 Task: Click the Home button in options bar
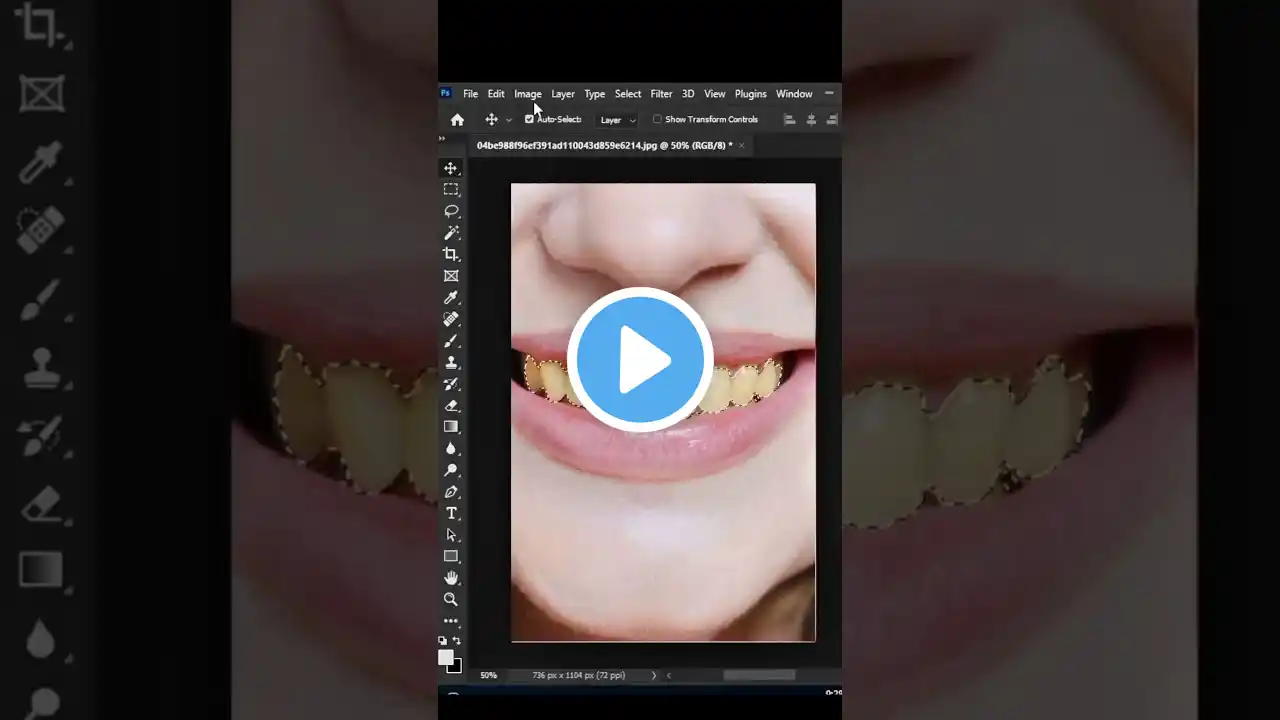(457, 119)
